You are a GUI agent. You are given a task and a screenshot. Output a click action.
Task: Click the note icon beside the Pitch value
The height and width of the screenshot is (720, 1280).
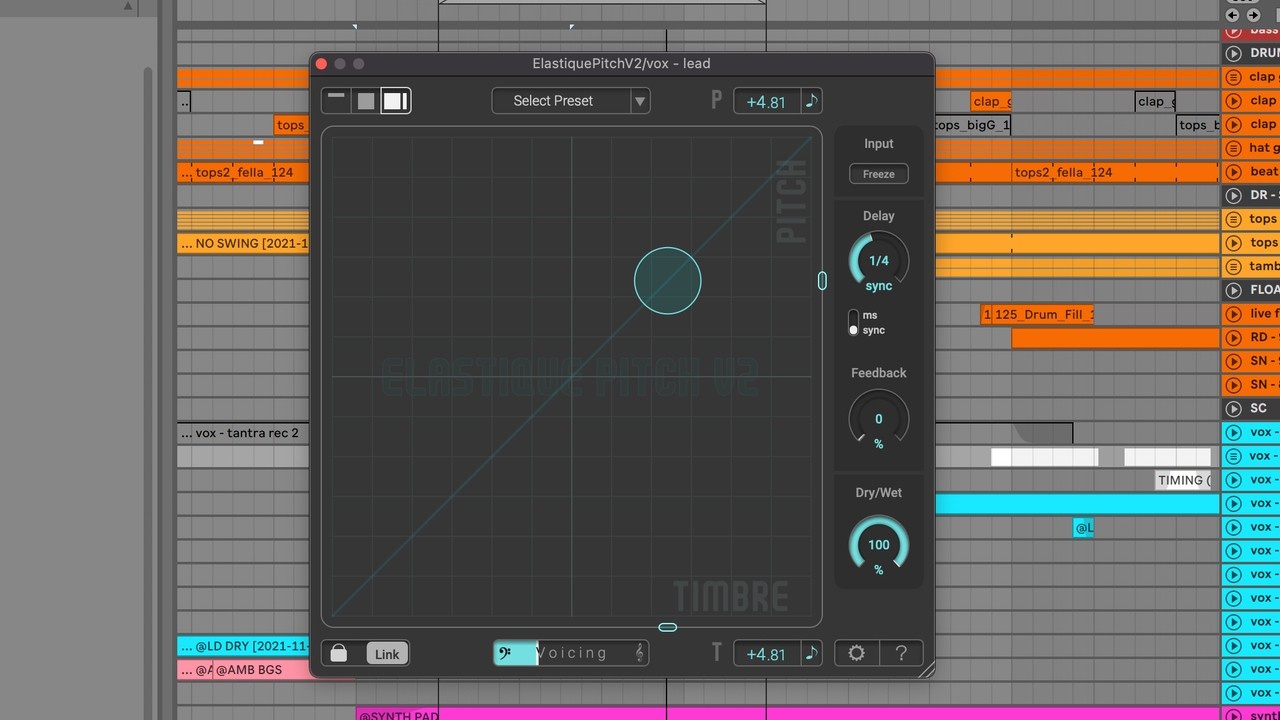(811, 101)
